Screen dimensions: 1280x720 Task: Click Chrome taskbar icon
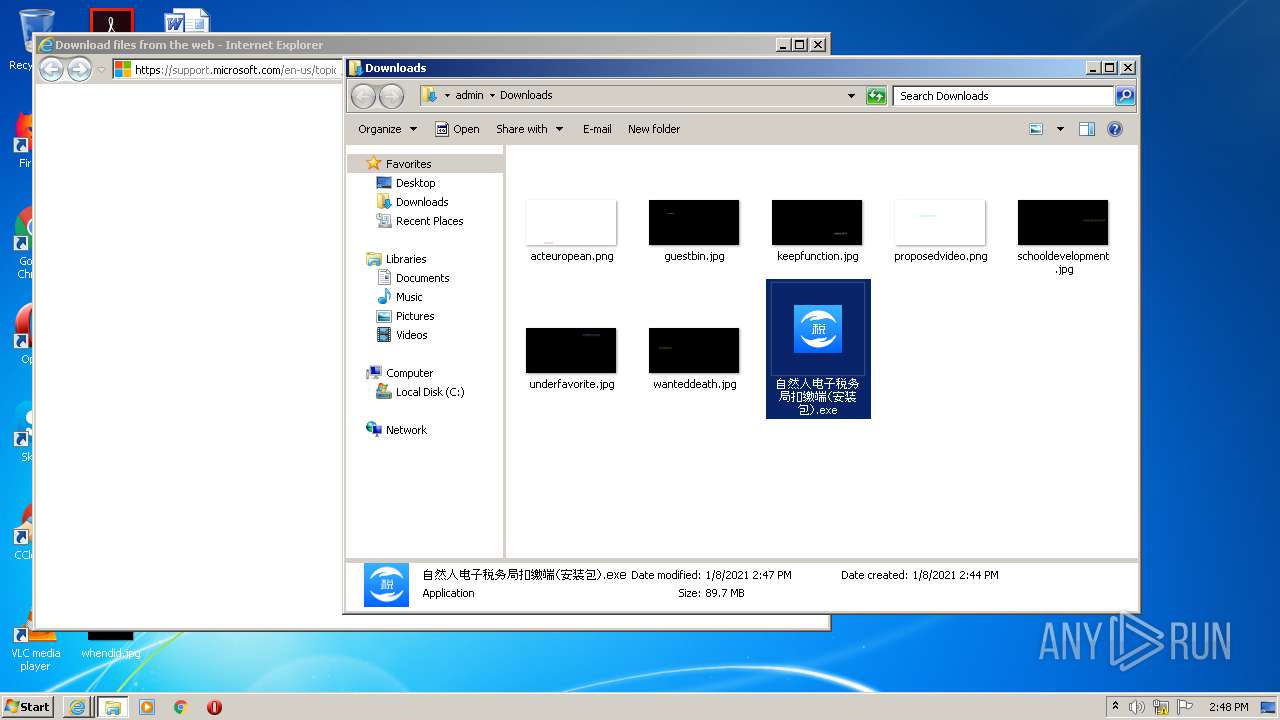[181, 707]
